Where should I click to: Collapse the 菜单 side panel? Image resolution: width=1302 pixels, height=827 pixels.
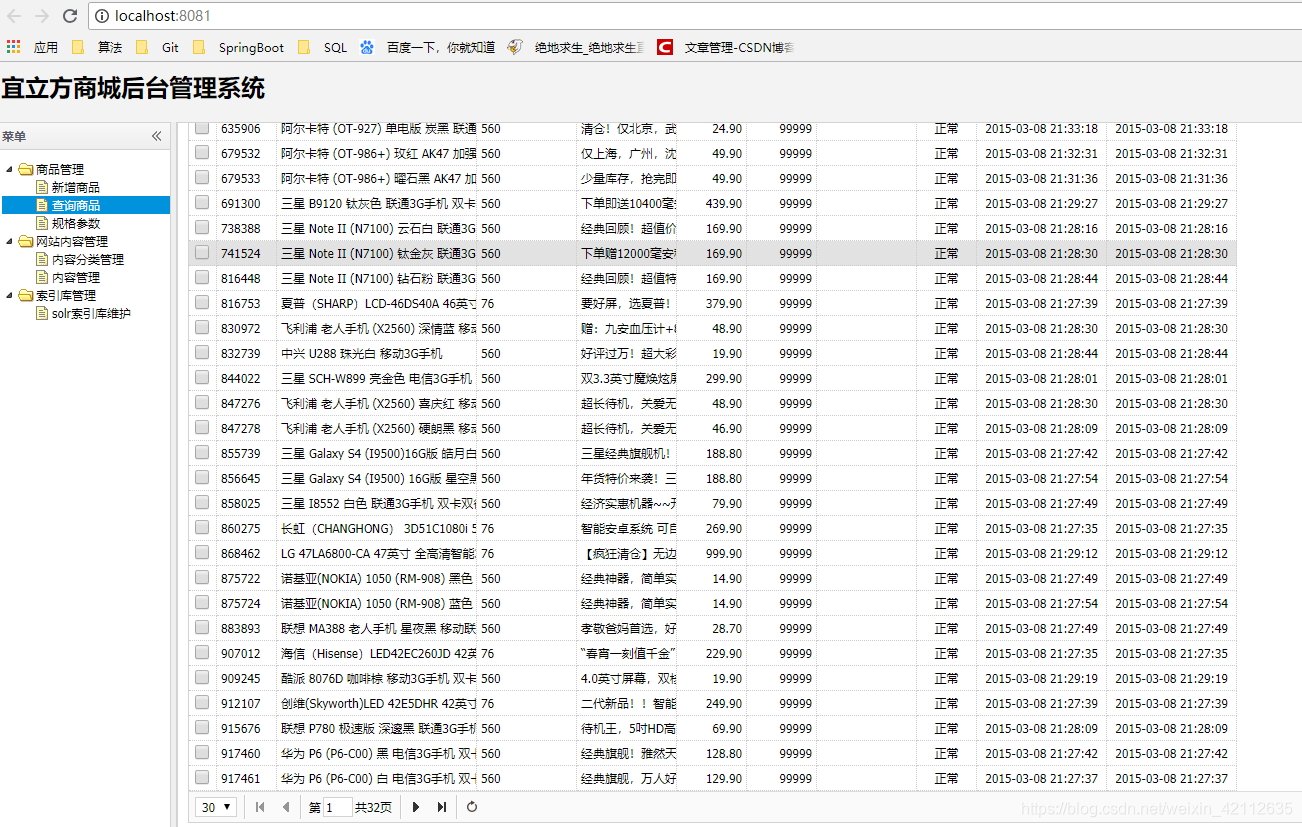pos(156,136)
